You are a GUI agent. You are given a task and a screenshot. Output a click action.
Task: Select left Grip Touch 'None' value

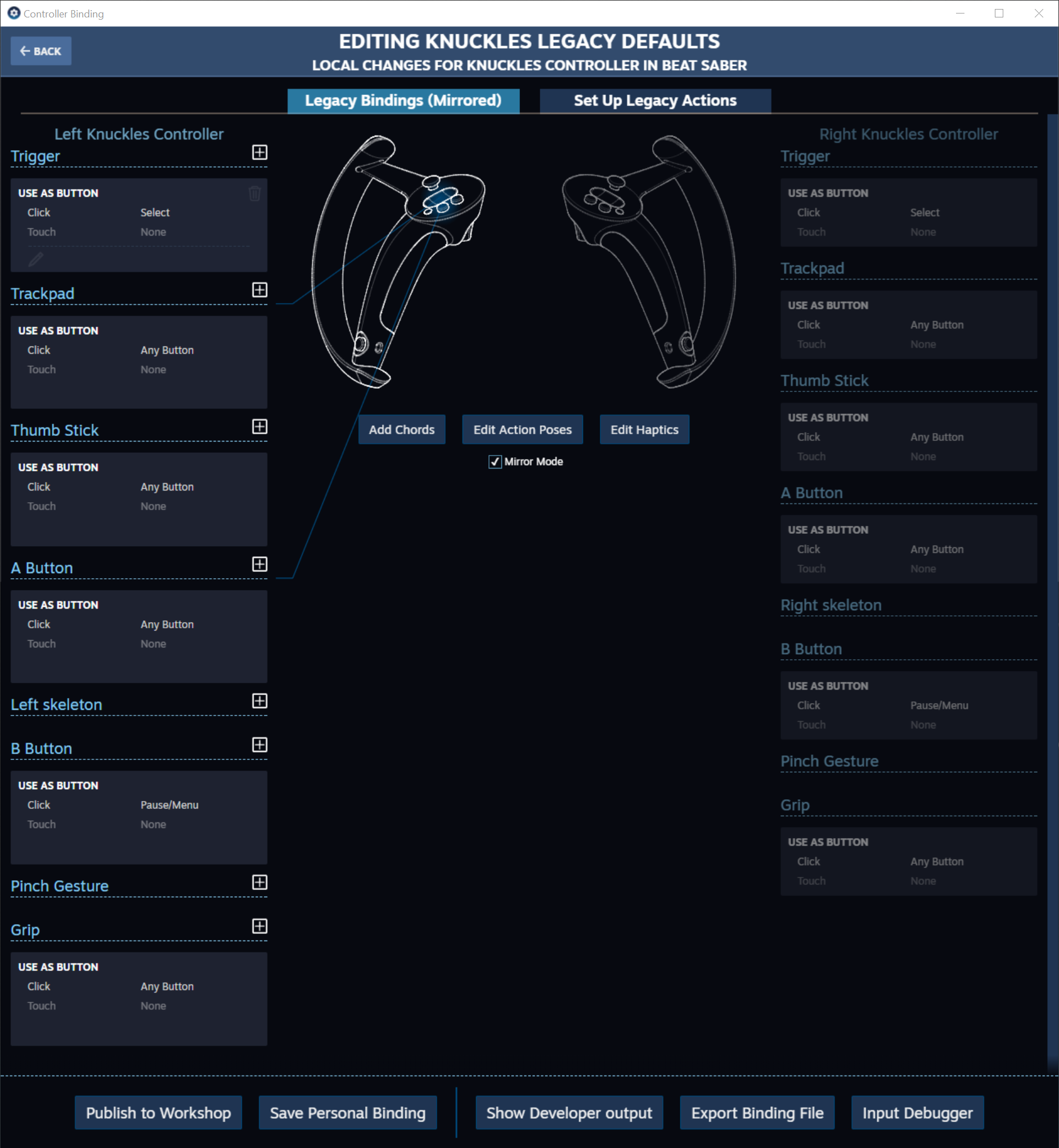point(154,1006)
